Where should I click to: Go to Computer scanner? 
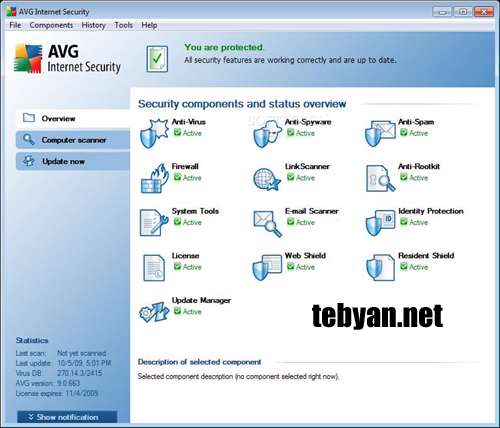pos(73,140)
